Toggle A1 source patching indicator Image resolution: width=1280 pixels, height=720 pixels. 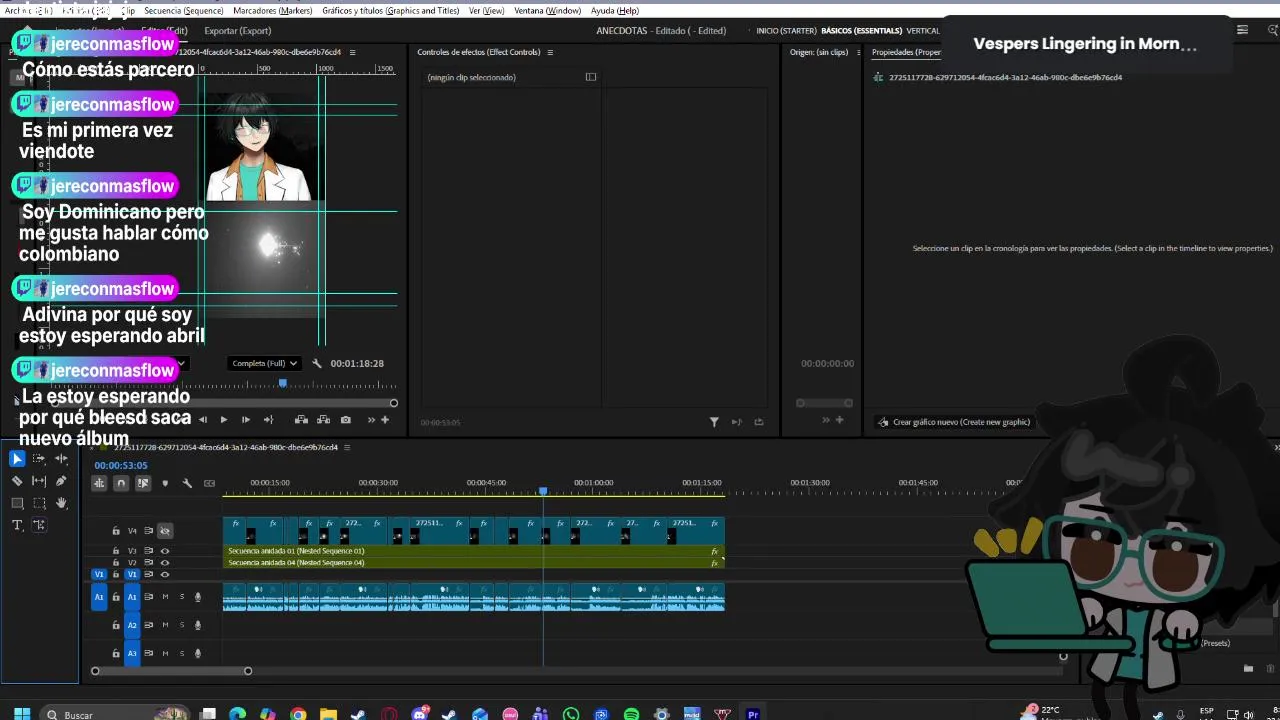[x=99, y=597]
